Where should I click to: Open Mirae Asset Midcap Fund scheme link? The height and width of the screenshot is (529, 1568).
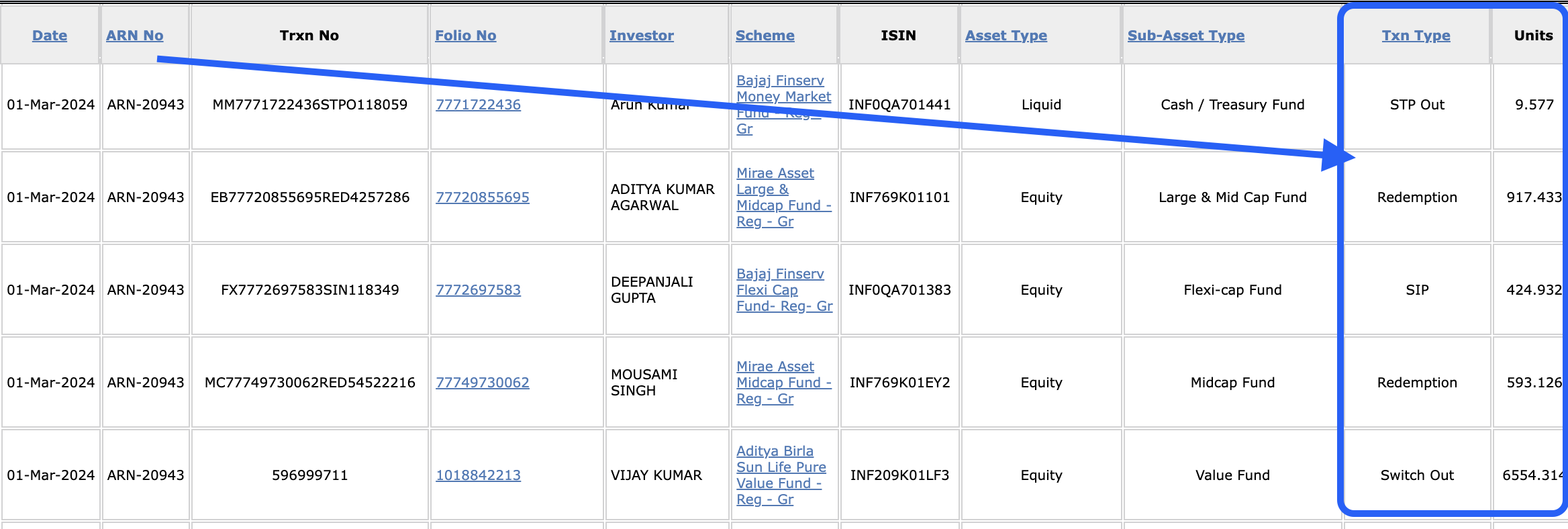783,383
